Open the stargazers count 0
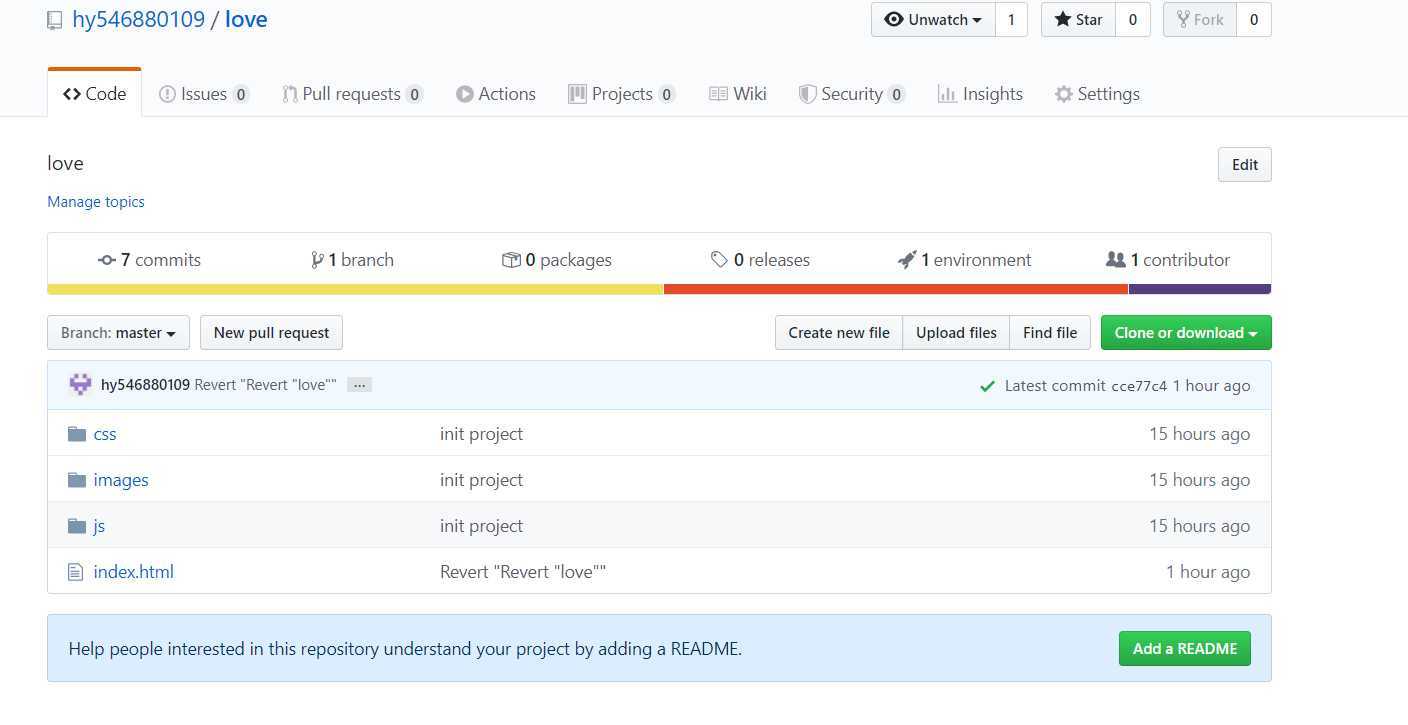Viewport: 1408px width, 725px height. pos(1133,20)
